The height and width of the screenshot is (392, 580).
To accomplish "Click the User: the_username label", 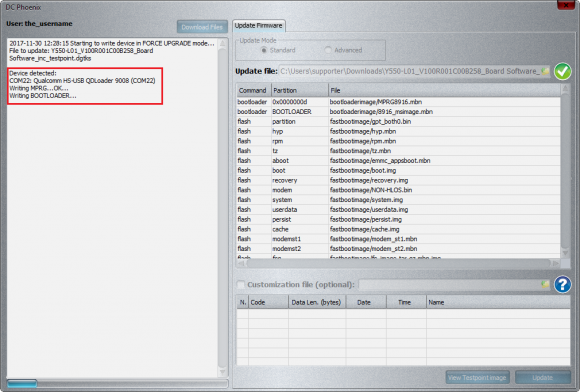I will coord(39,24).
